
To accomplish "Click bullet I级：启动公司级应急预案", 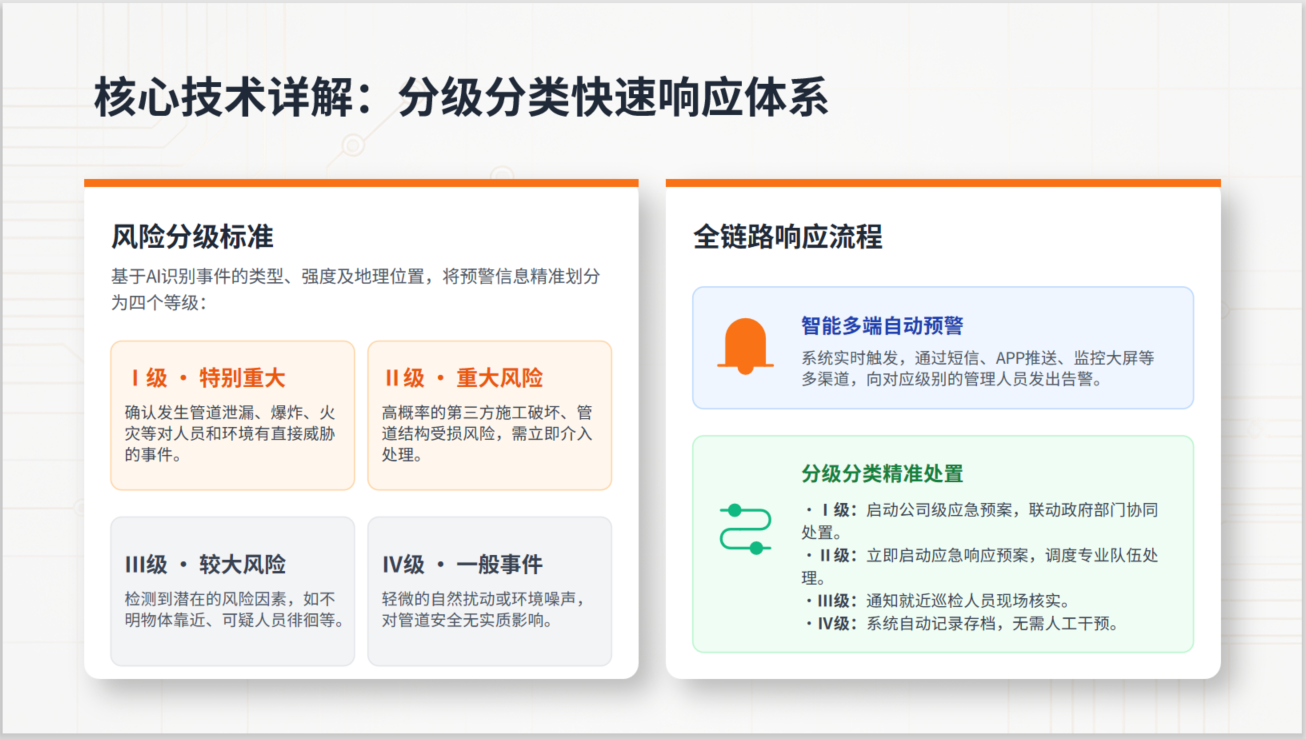I will 980,521.
